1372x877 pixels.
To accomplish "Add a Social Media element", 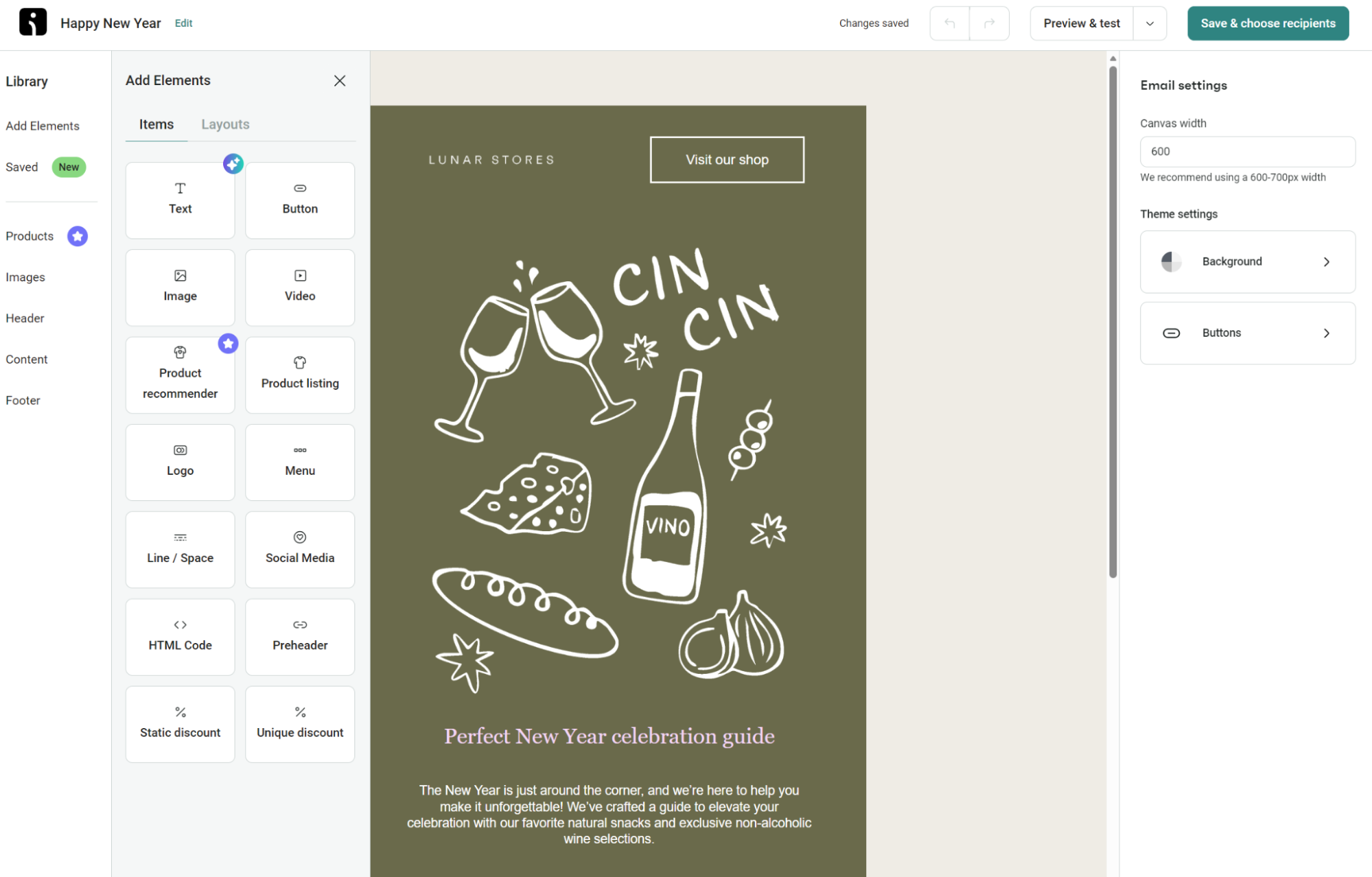I will [x=299, y=549].
